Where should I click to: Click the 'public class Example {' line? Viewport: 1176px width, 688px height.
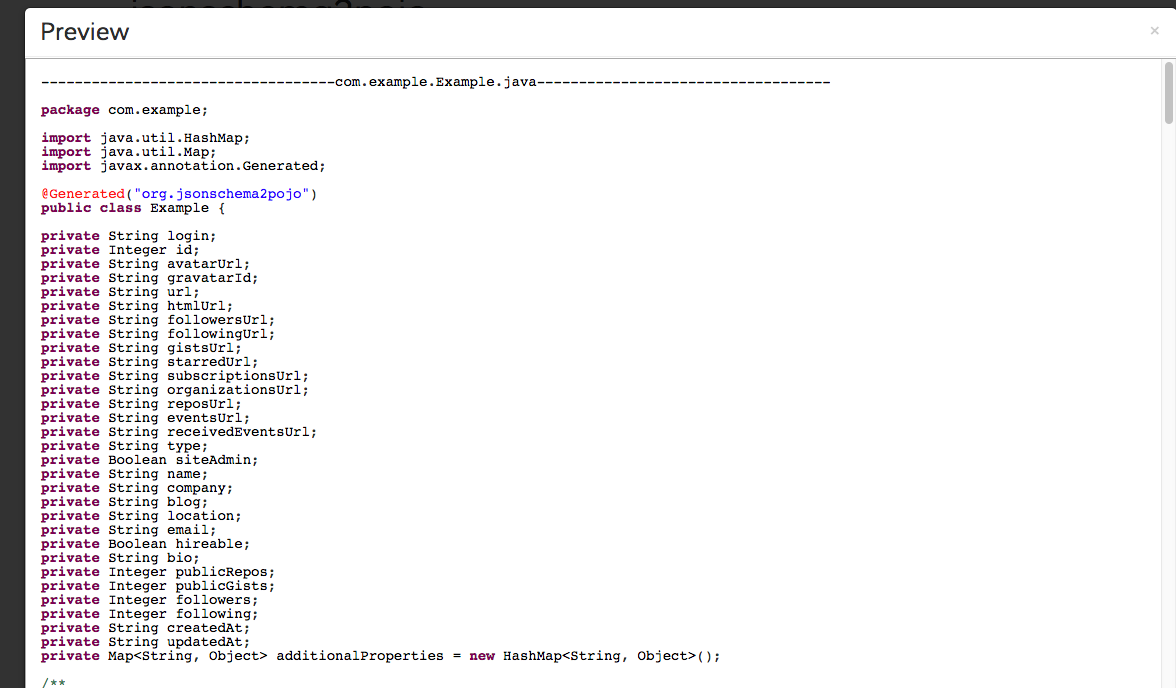click(x=133, y=208)
